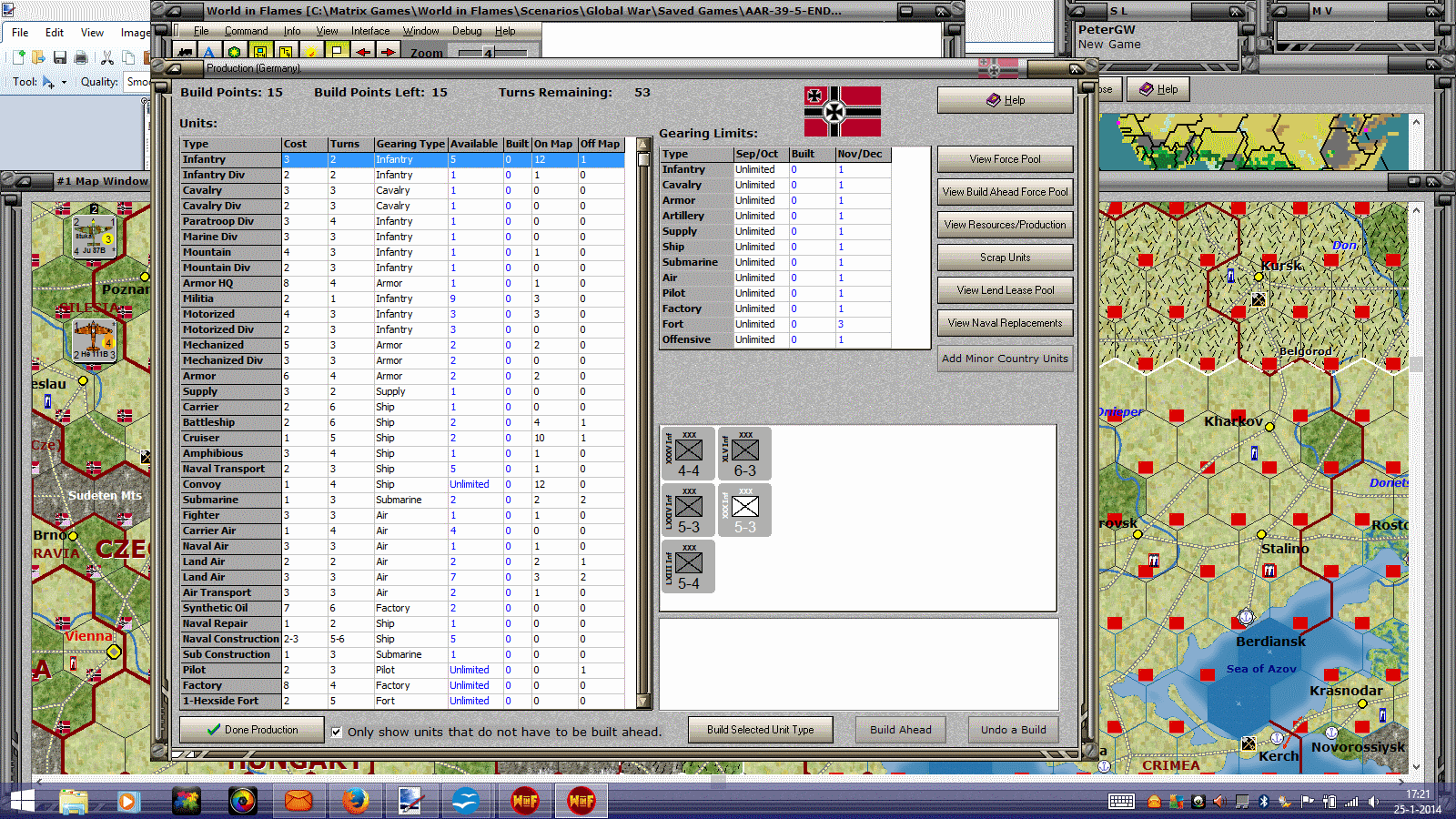Click the units list scrollbar up arrow
This screenshot has width=1456, height=819.
pyautogui.click(x=643, y=145)
